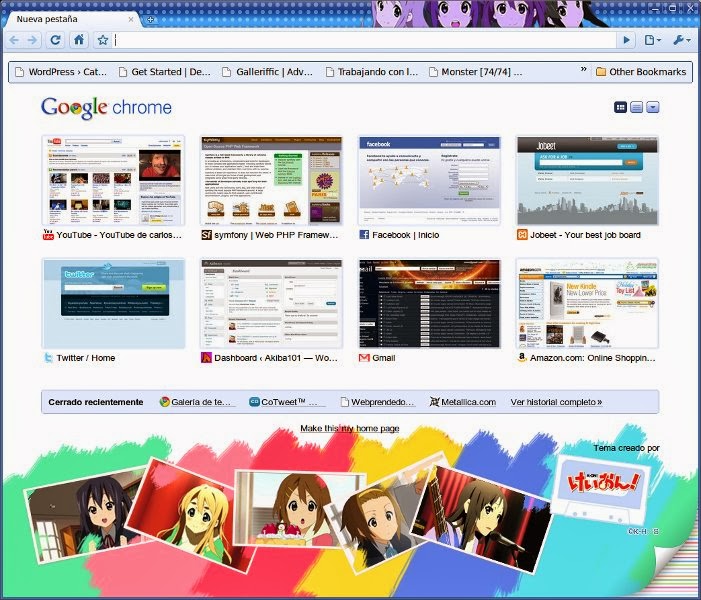Switch to list view of sites

(x=636, y=107)
